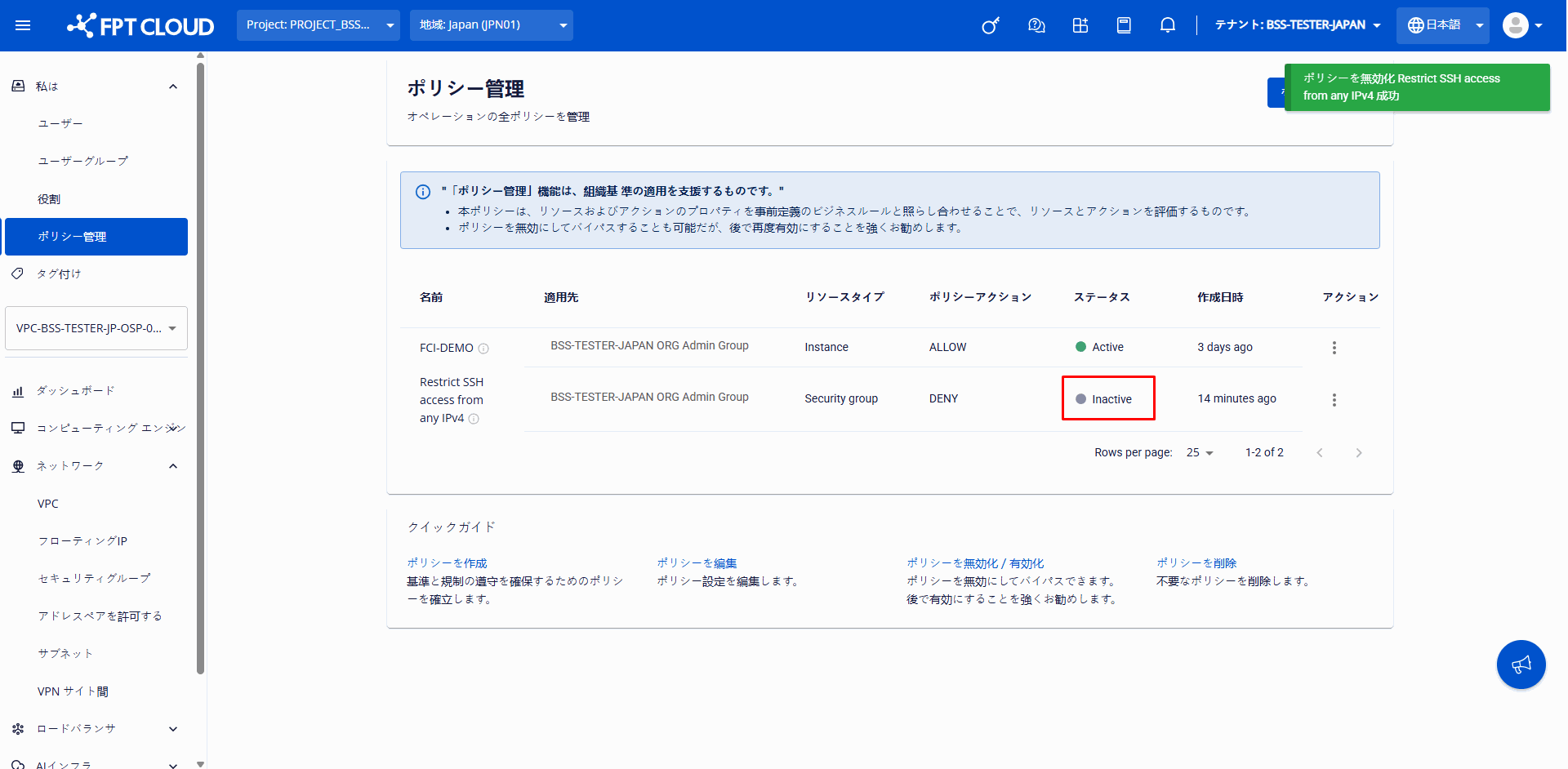Click the info icon beside FCI-DEMO

483,349
